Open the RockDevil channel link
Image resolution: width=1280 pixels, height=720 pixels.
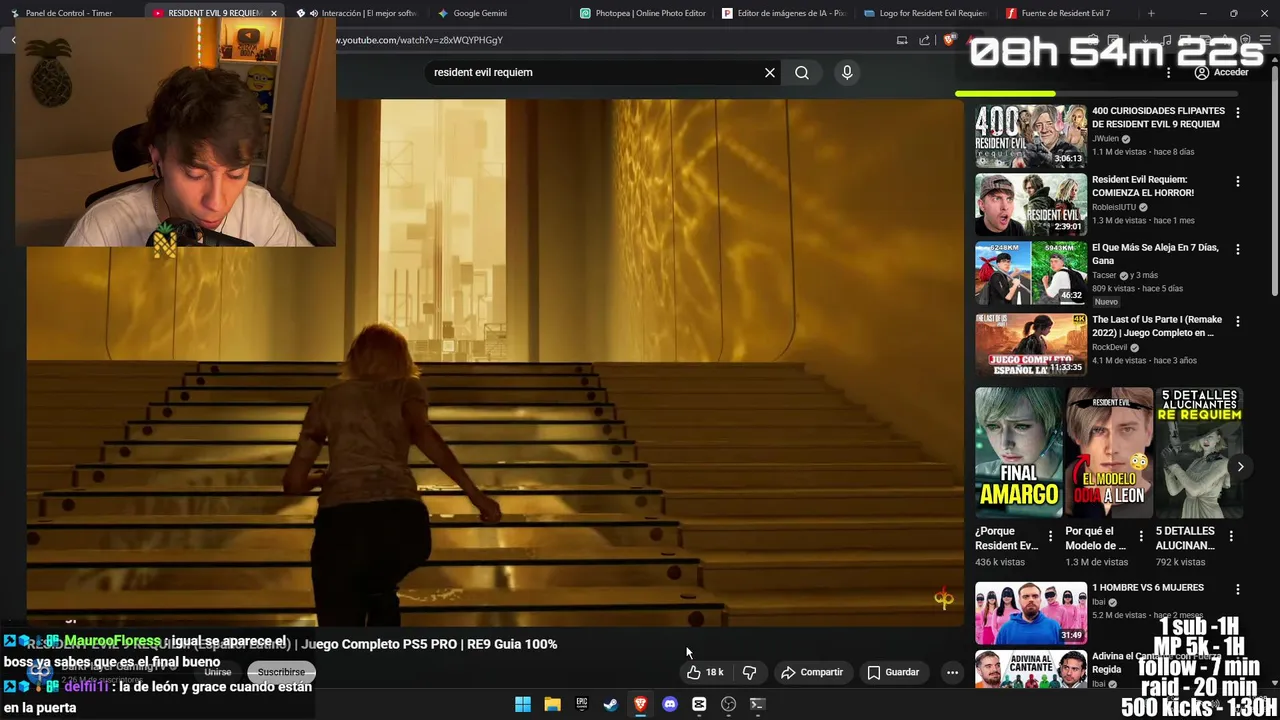pos(1109,347)
